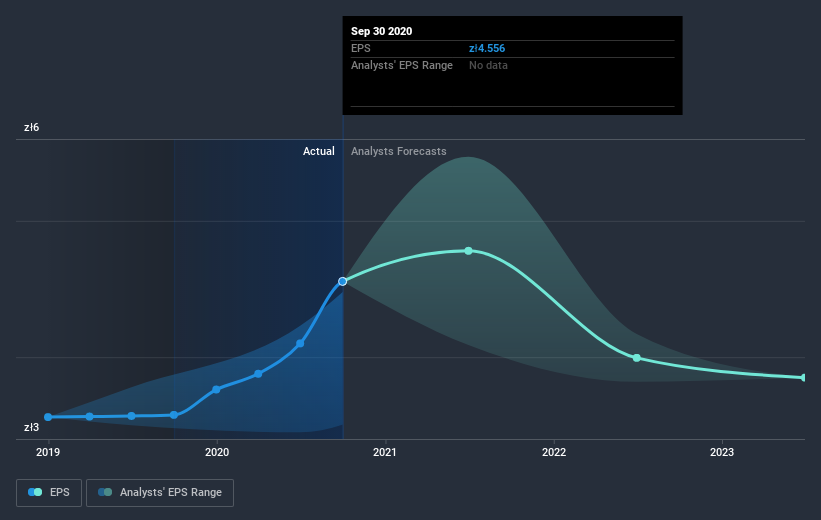The width and height of the screenshot is (821, 520).
Task: Click the forecast peak data point in mid-2021
Action: tap(468, 250)
